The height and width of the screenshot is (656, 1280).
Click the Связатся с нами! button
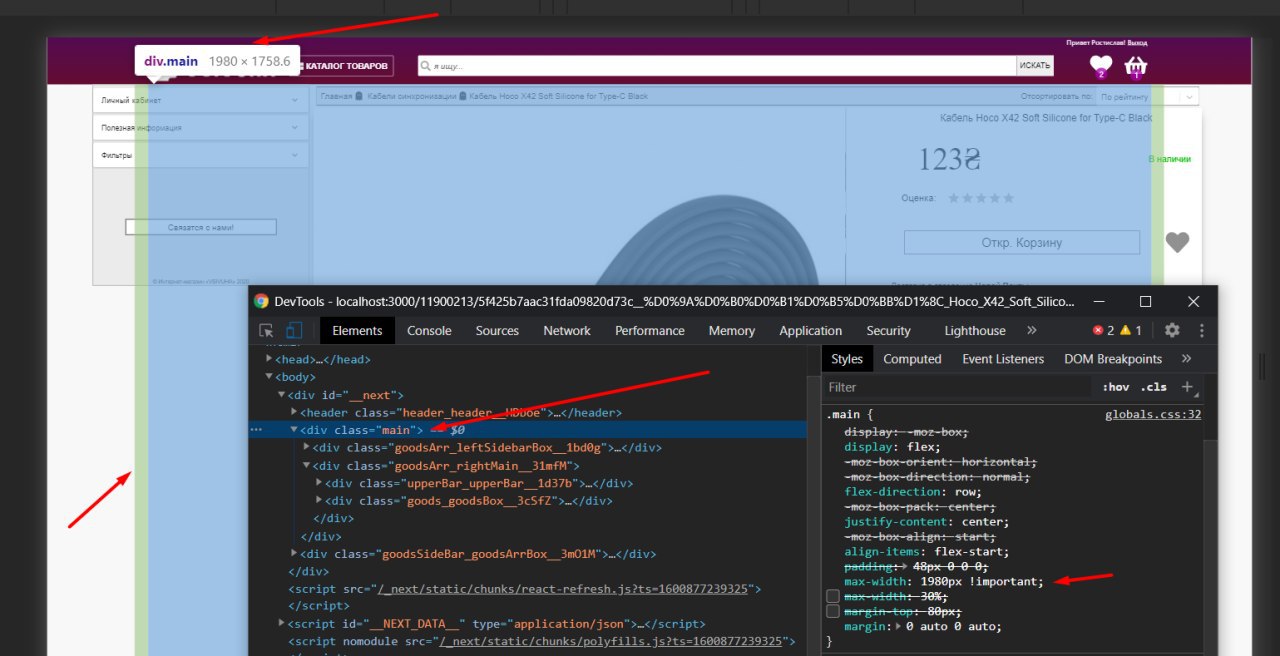(200, 227)
